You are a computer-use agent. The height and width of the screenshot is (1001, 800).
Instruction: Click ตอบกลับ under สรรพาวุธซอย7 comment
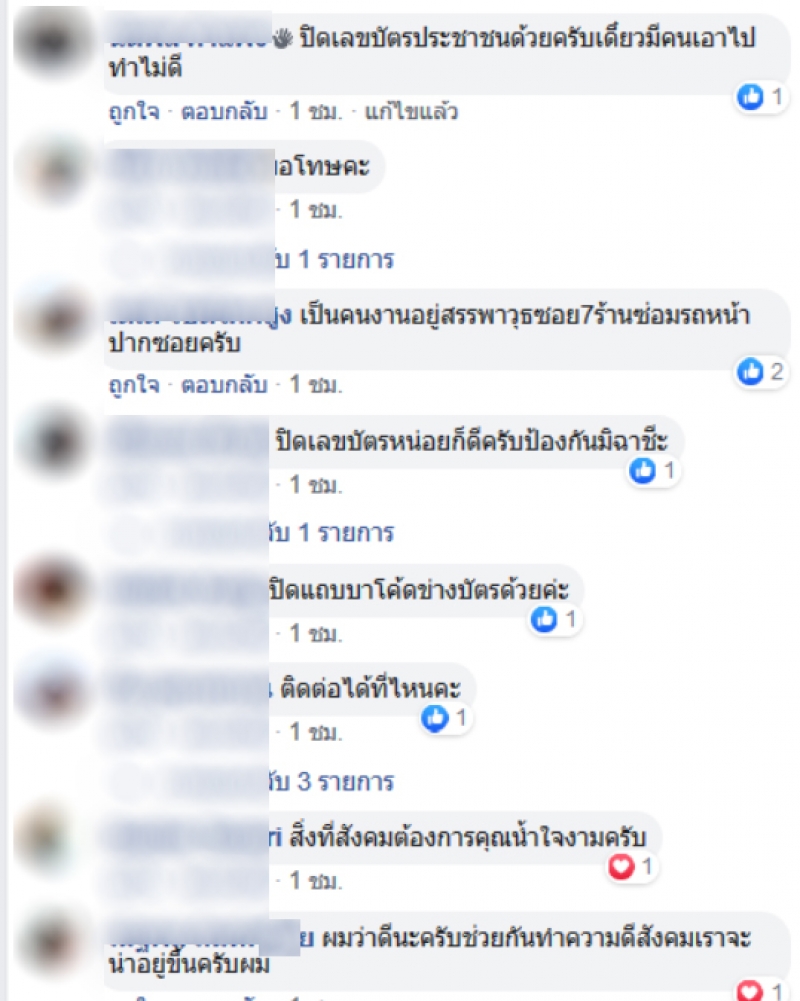(x=224, y=385)
